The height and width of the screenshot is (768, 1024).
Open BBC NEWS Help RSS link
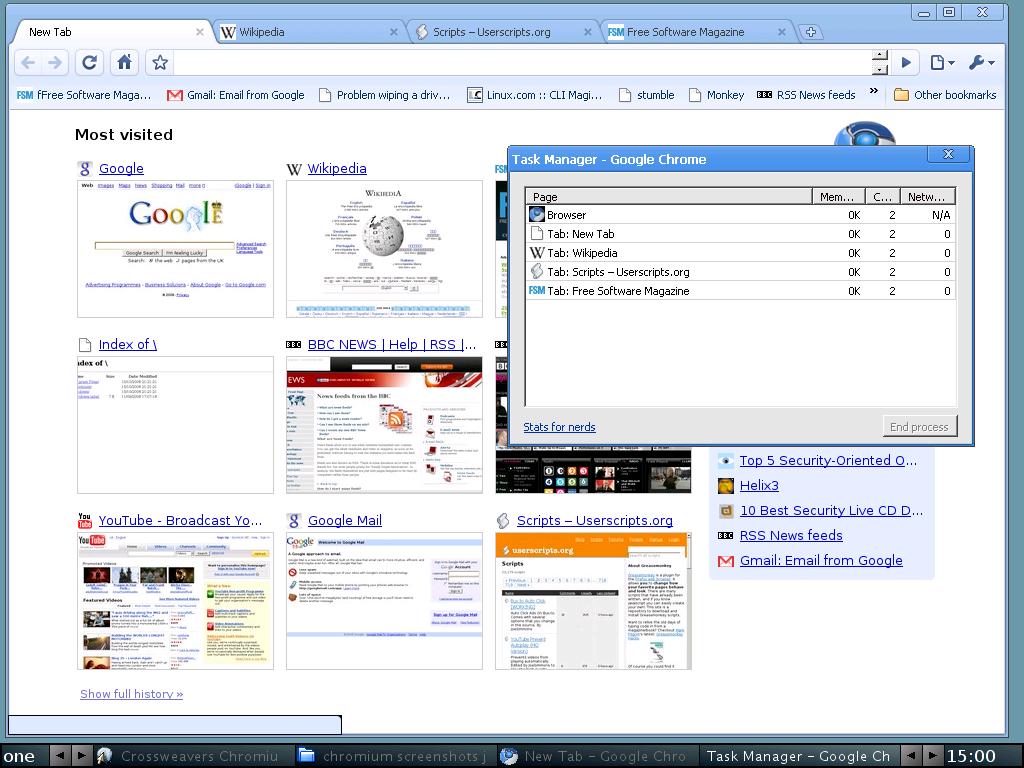392,344
